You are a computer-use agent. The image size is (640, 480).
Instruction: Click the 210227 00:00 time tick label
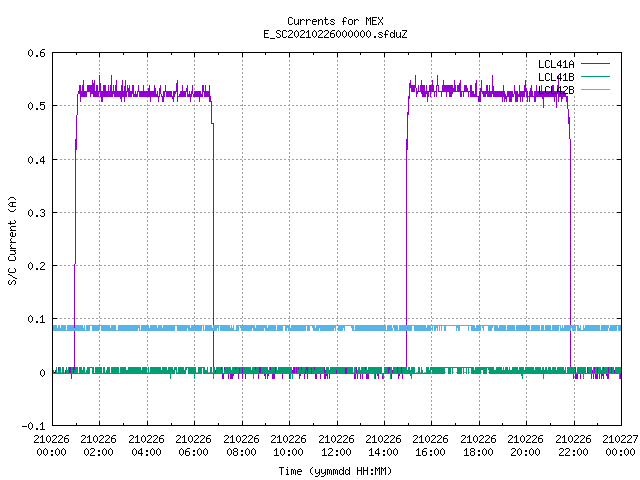620,446
